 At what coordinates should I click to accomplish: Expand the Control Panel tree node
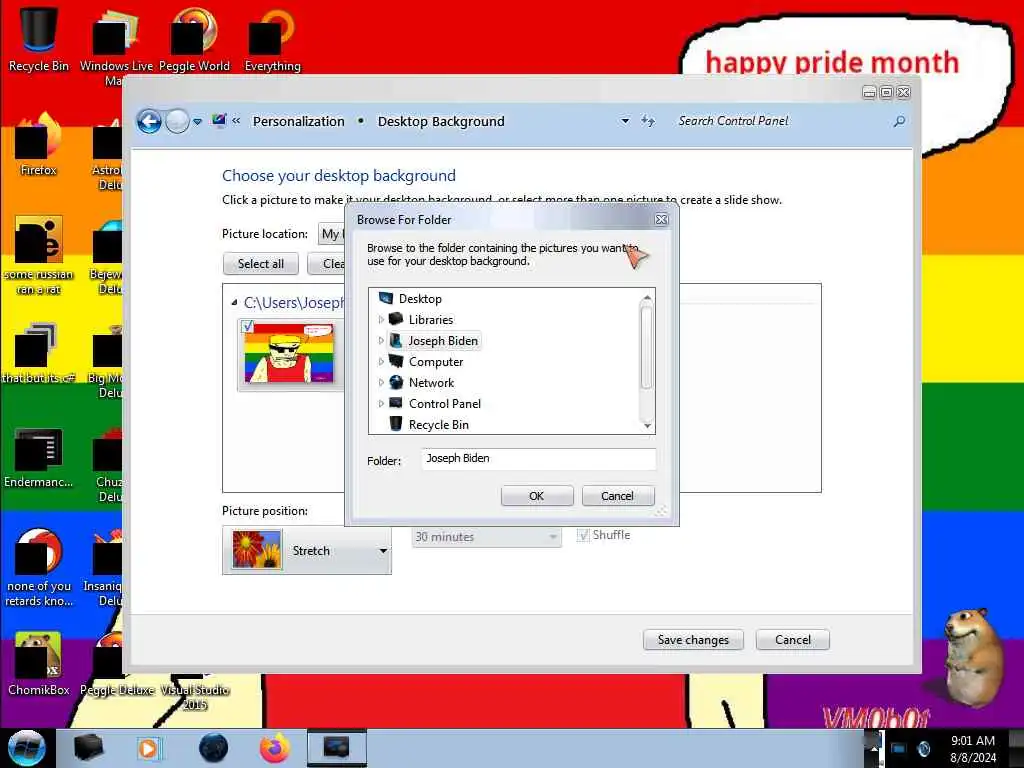pyautogui.click(x=381, y=403)
